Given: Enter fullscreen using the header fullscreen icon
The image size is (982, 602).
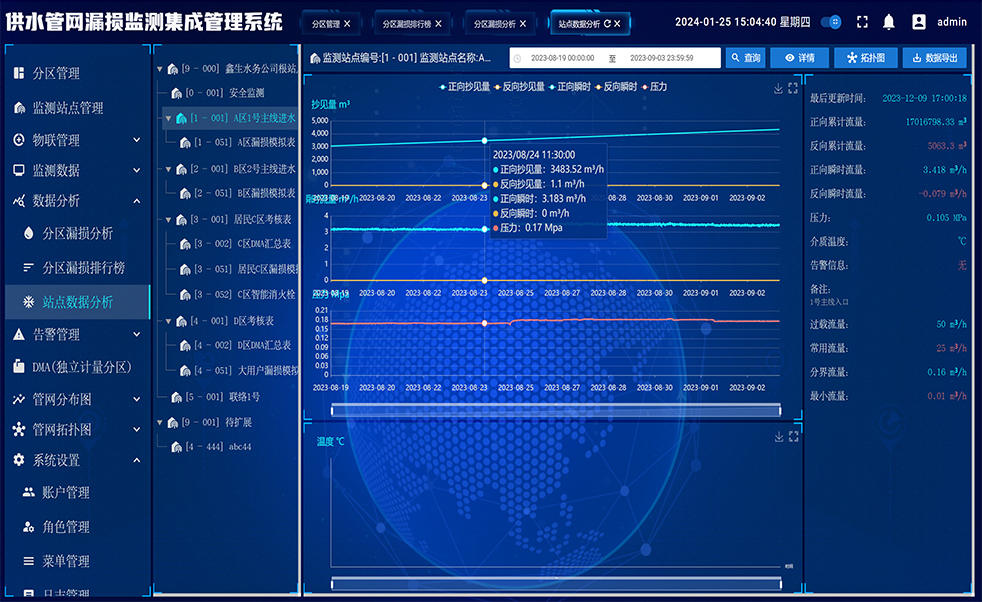Looking at the screenshot, I should 861,22.
